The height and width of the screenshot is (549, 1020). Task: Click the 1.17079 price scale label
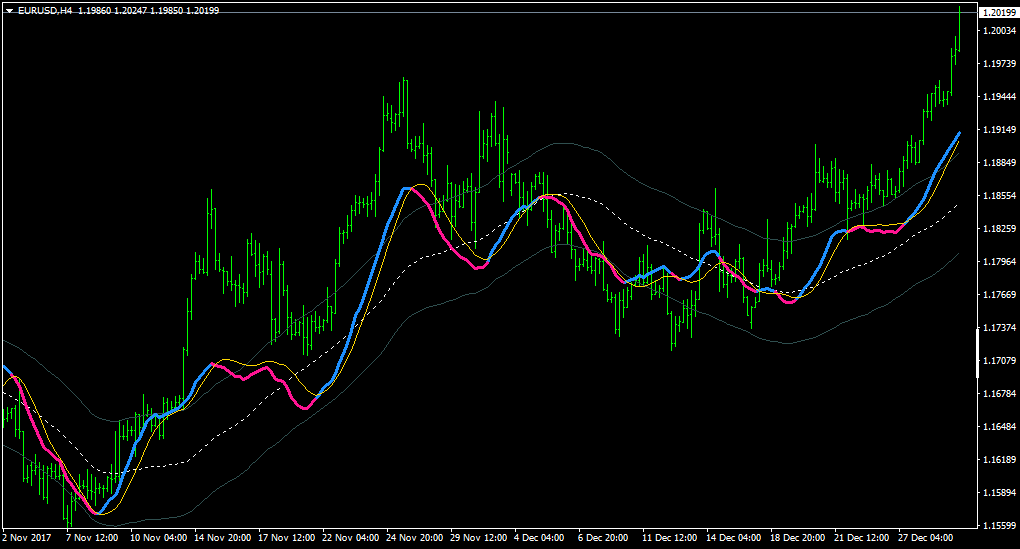999,360
